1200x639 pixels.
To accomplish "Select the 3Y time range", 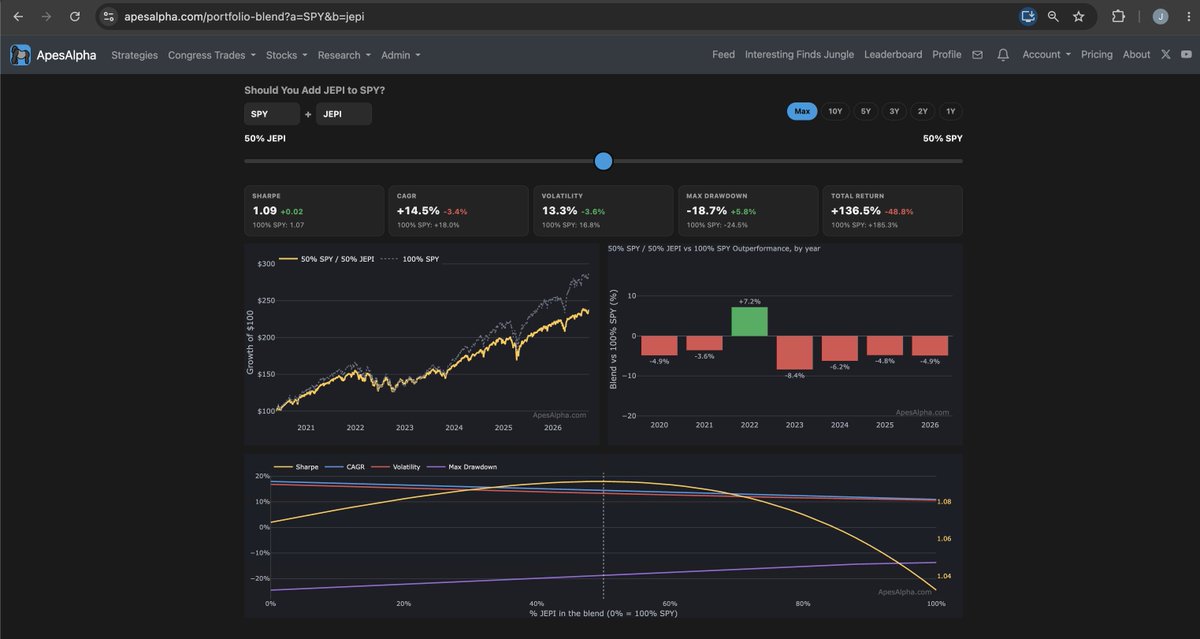I will tap(894, 112).
